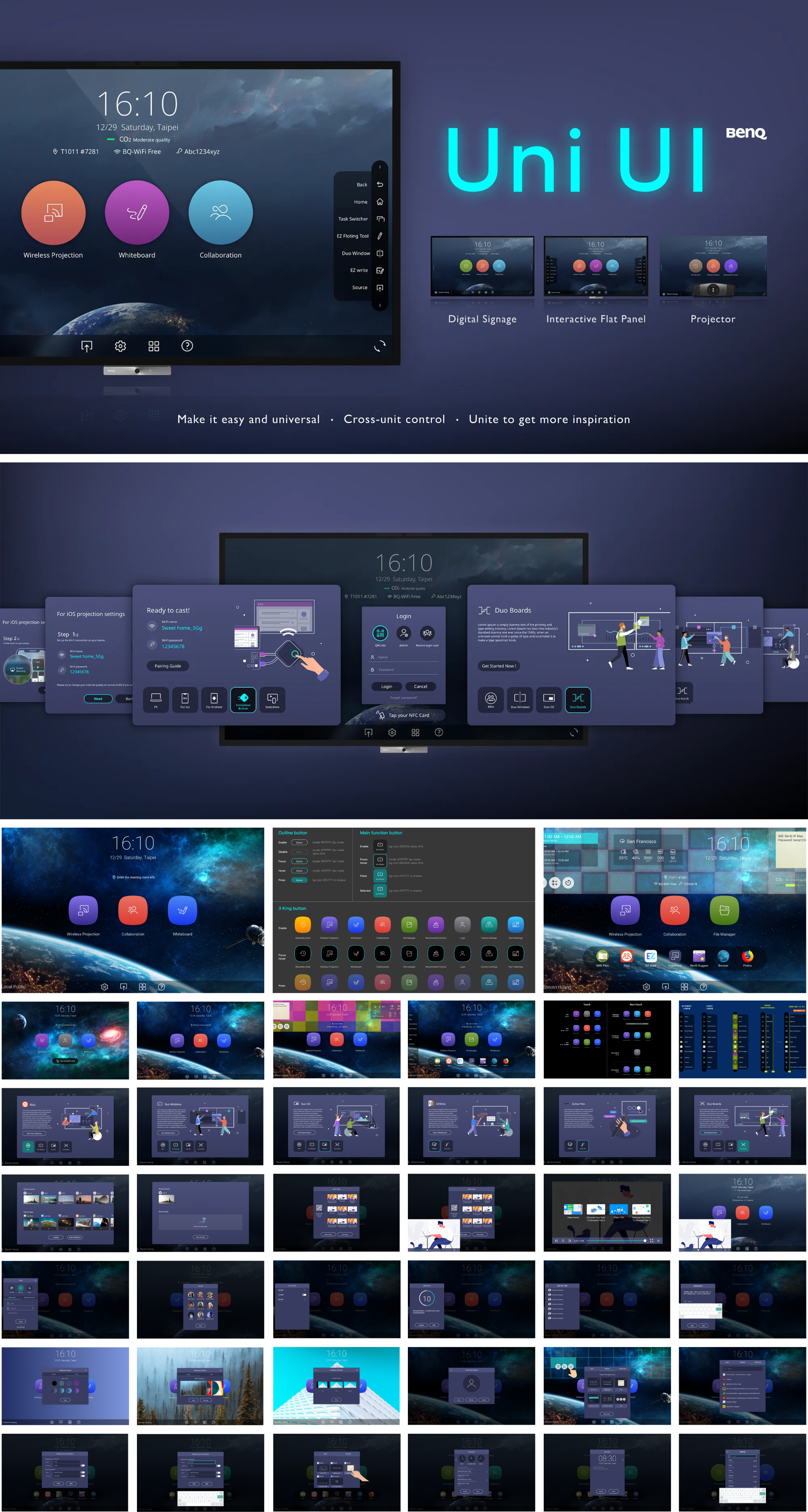Click the EZ write icon in side toolbar

[380, 271]
